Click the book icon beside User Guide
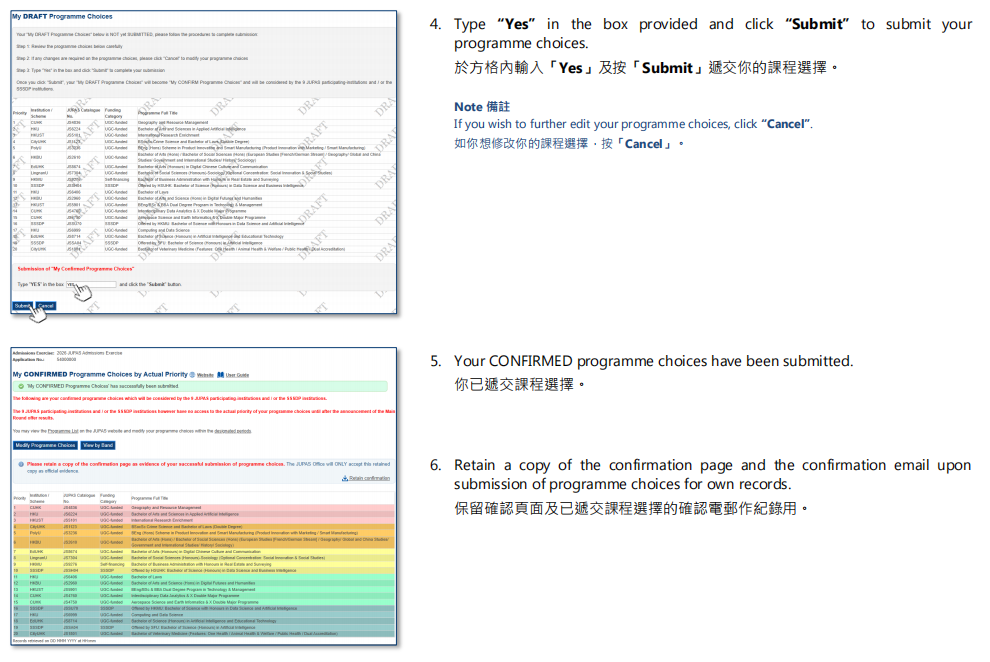The height and width of the screenshot is (662, 990). [x=220, y=375]
